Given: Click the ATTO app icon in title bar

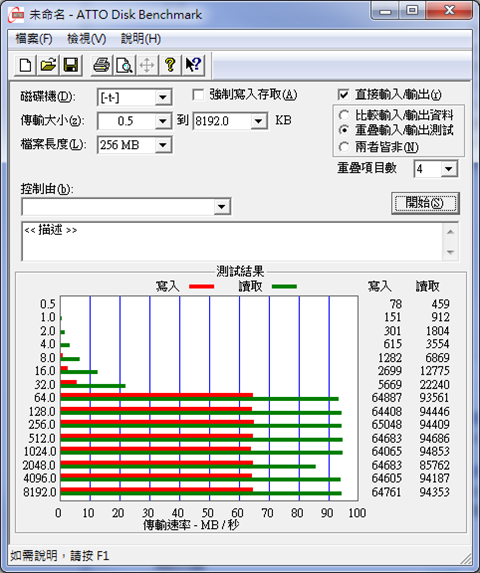Looking at the screenshot, I should (16, 15).
